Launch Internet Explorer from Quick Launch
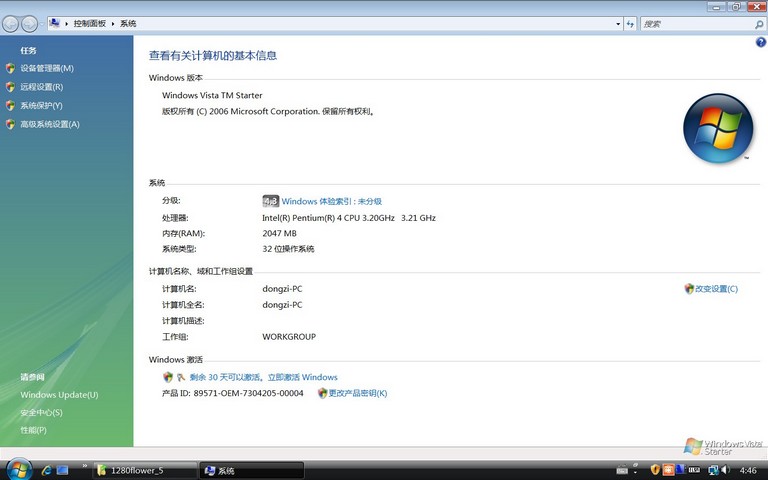The width and height of the screenshot is (768, 480). (x=47, y=470)
